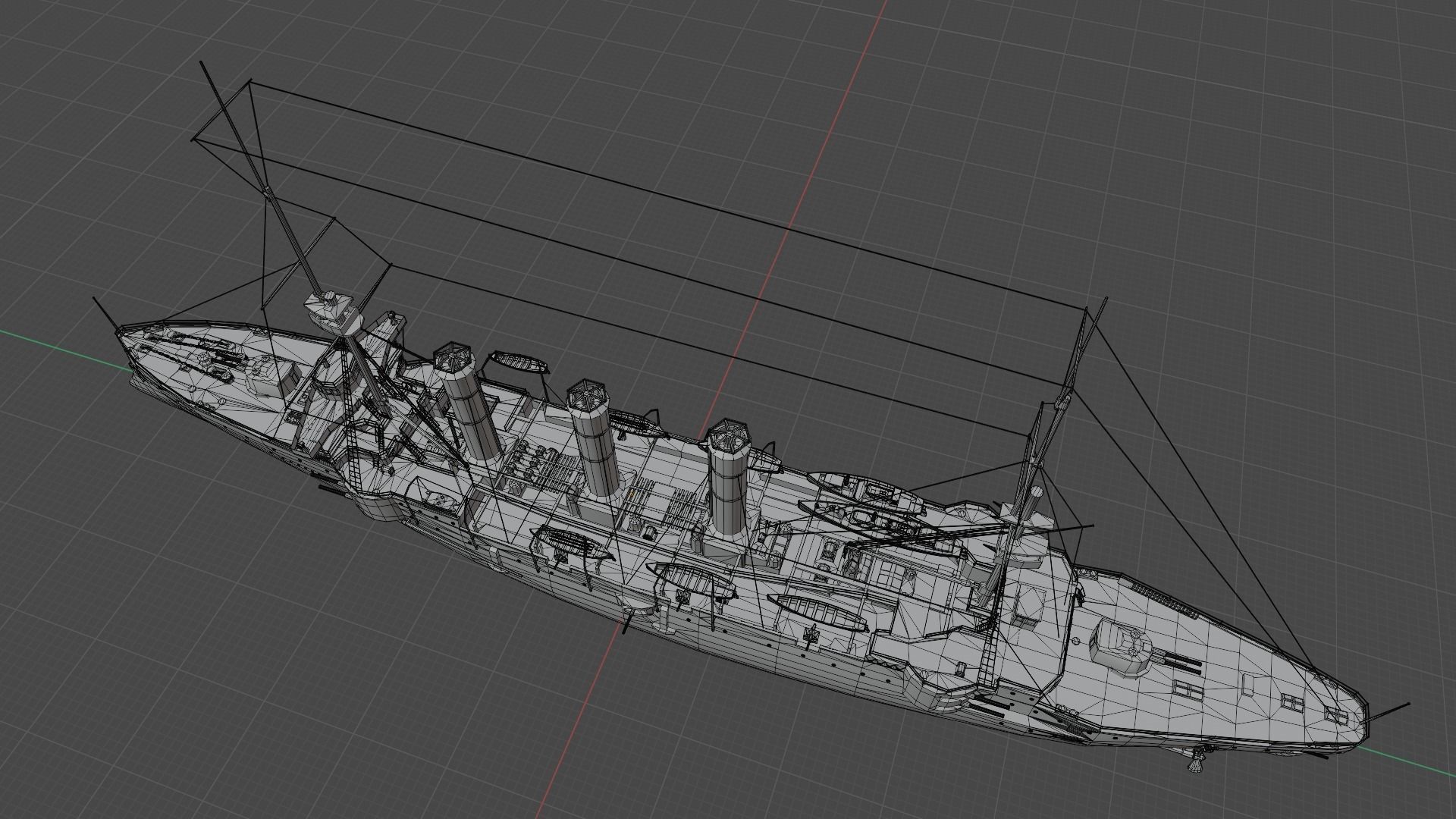1456x819 pixels.
Task: Click the bow tip of the hull
Action: [x=118, y=334]
